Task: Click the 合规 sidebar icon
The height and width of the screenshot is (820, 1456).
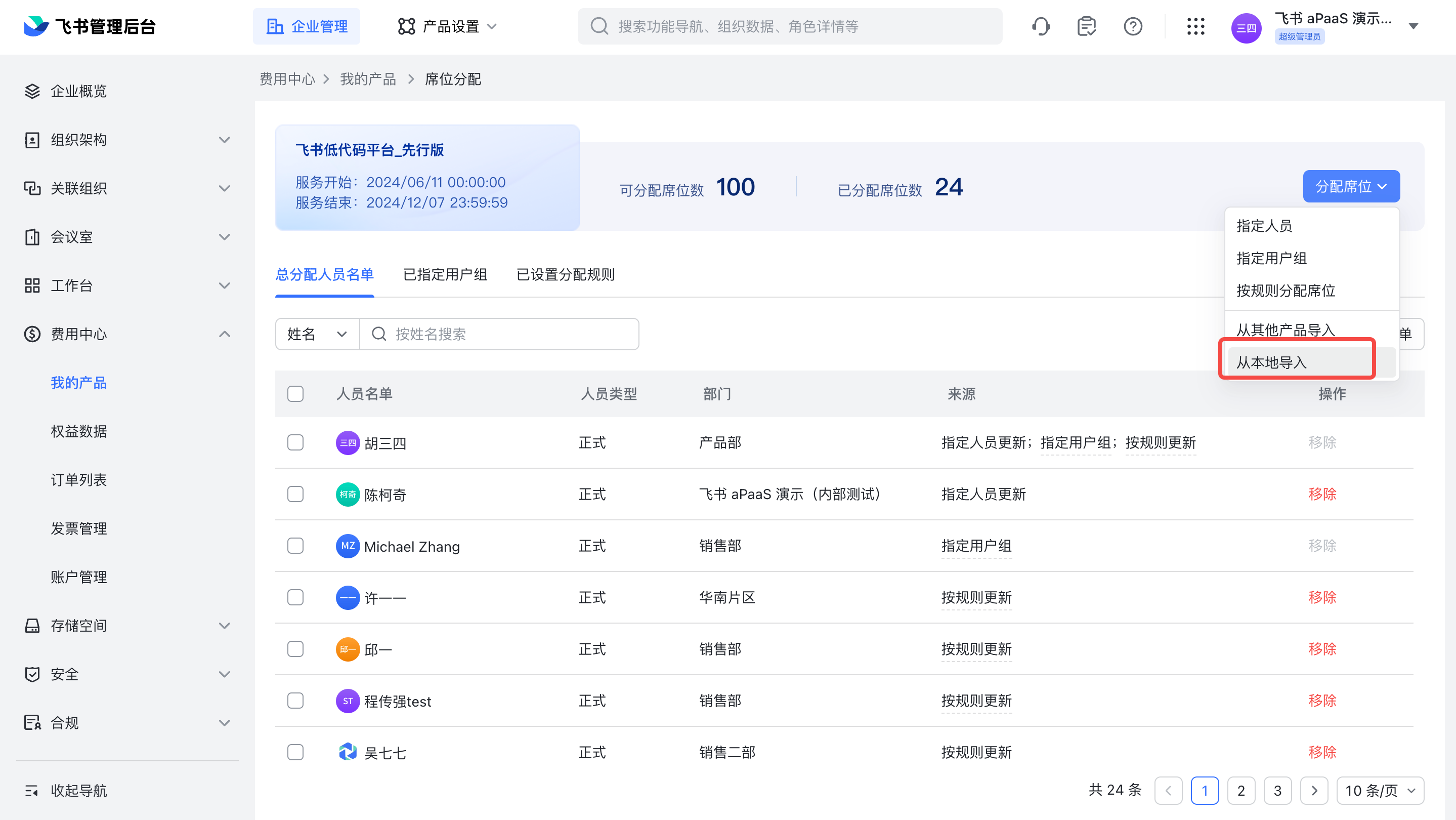Action: tap(32, 723)
